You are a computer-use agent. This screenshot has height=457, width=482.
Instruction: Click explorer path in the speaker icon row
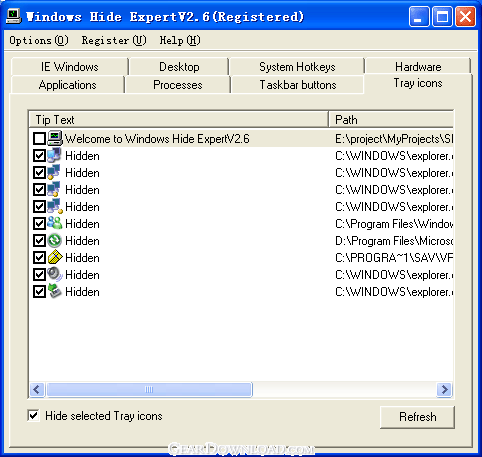(394, 275)
